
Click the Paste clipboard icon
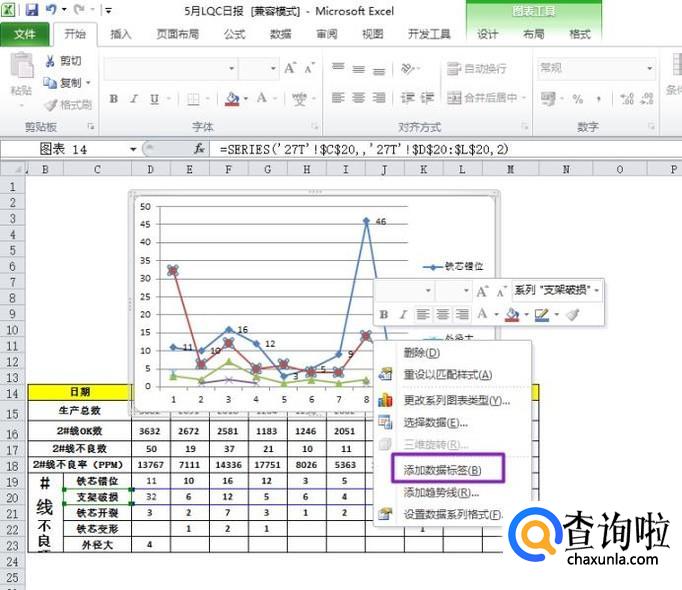point(21,65)
